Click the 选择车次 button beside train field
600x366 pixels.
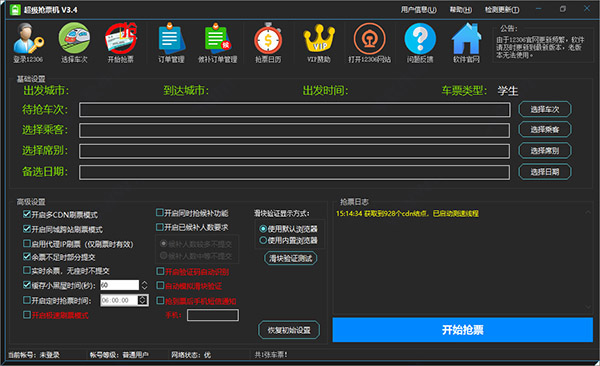point(545,109)
